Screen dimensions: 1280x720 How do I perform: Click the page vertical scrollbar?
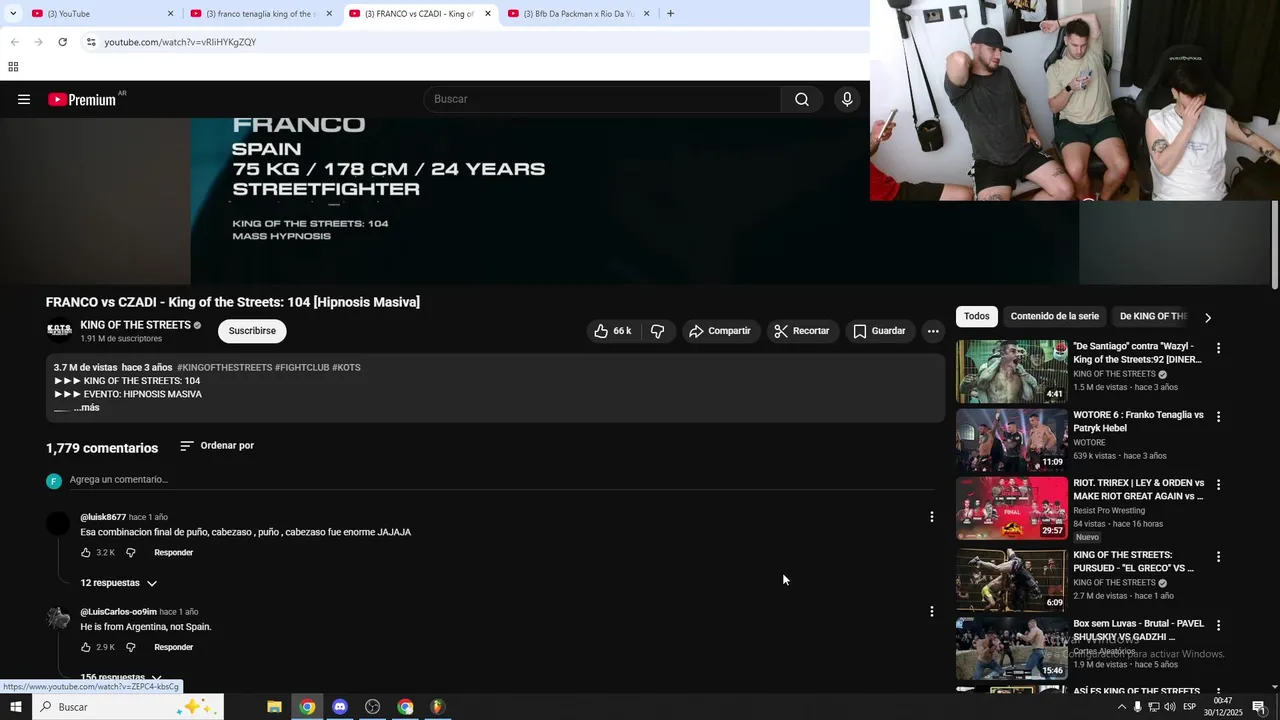coord(1274,246)
